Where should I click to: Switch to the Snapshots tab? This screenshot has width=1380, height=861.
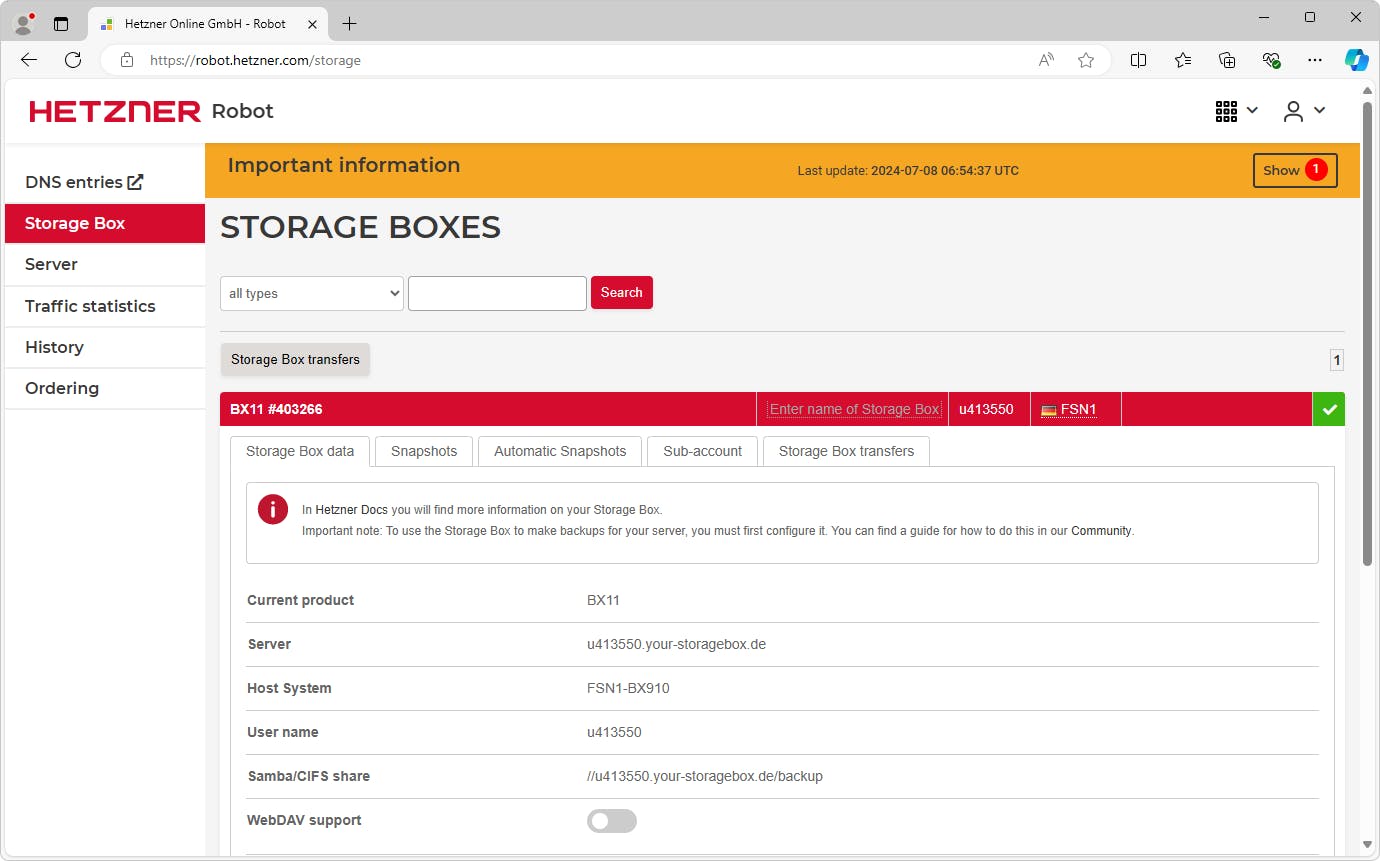tap(424, 451)
